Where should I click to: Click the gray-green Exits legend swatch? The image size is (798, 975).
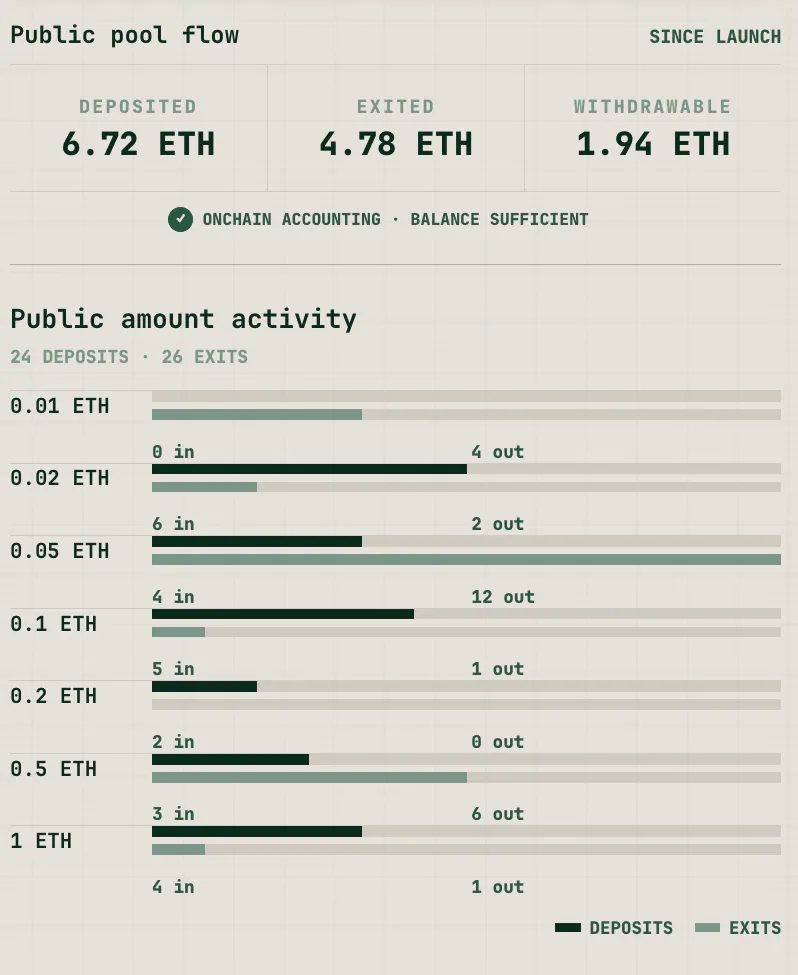(707, 928)
